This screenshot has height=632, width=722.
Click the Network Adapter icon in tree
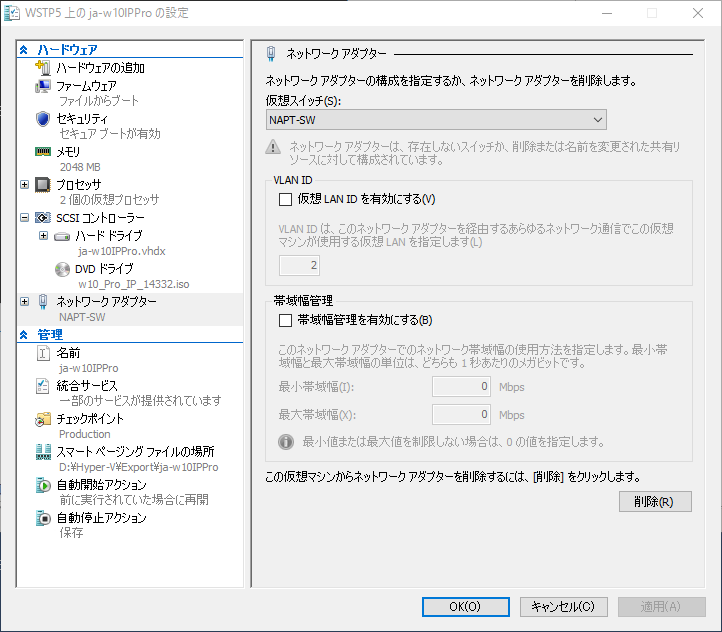coord(43,302)
